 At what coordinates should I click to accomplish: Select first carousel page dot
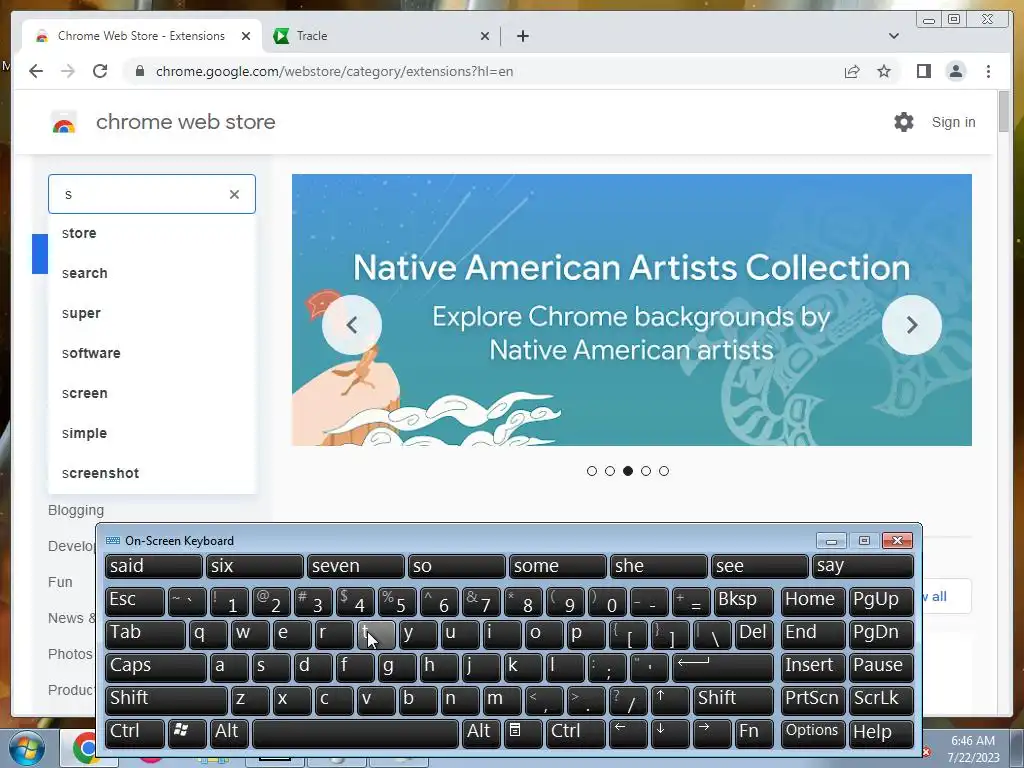click(x=592, y=471)
